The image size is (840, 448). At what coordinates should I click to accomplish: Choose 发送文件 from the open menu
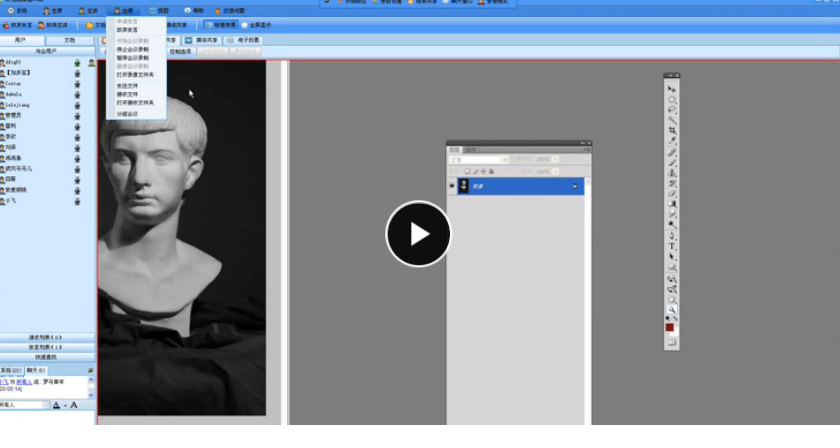point(127,86)
